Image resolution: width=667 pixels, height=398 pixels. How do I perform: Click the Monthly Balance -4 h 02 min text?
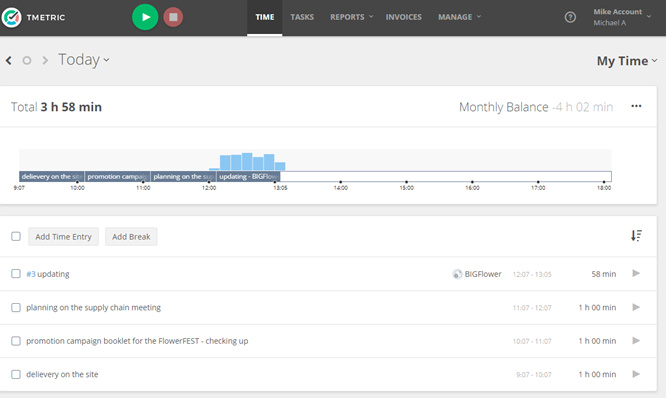point(536,107)
